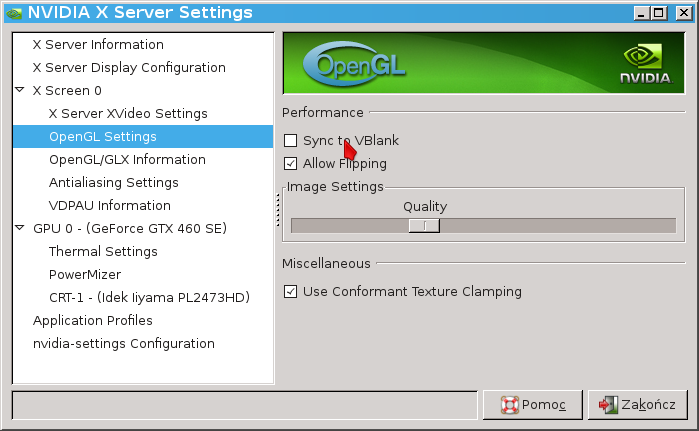This screenshot has width=699, height=431.
Task: Enable the Sync to VBlank checkbox
Action: coord(291,141)
